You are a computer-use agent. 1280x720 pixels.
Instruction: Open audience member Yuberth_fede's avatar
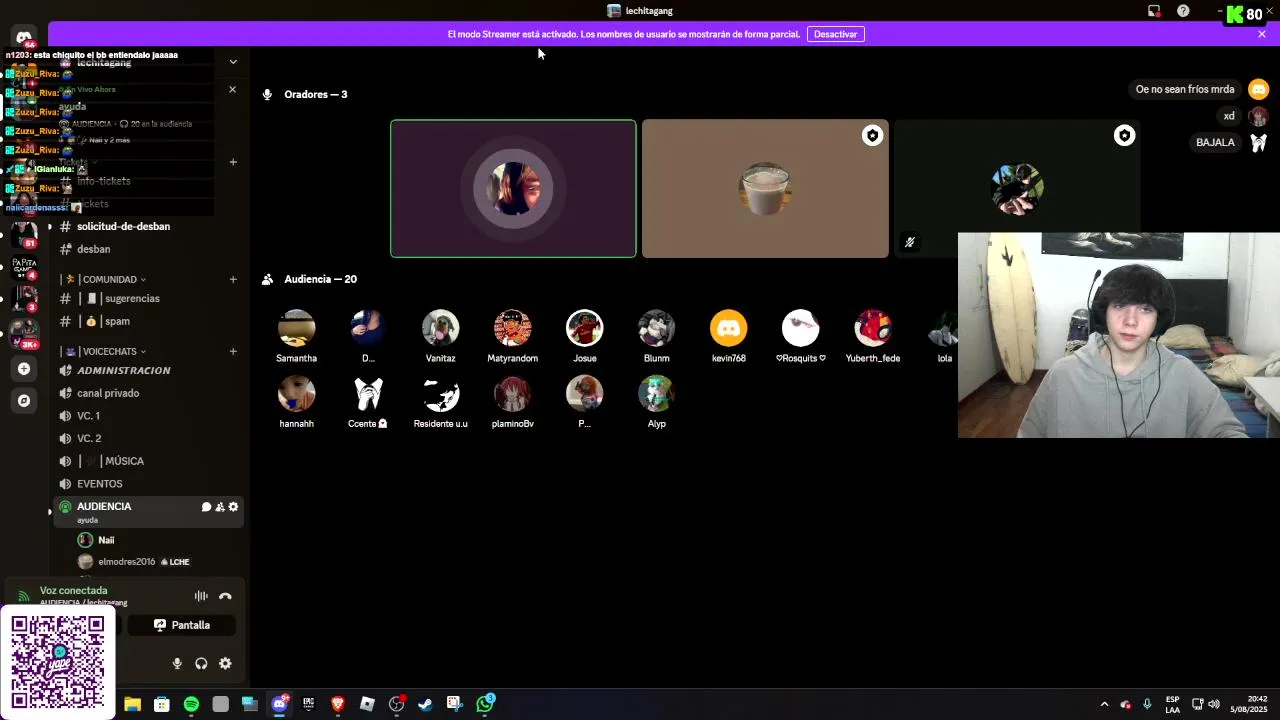click(872, 328)
